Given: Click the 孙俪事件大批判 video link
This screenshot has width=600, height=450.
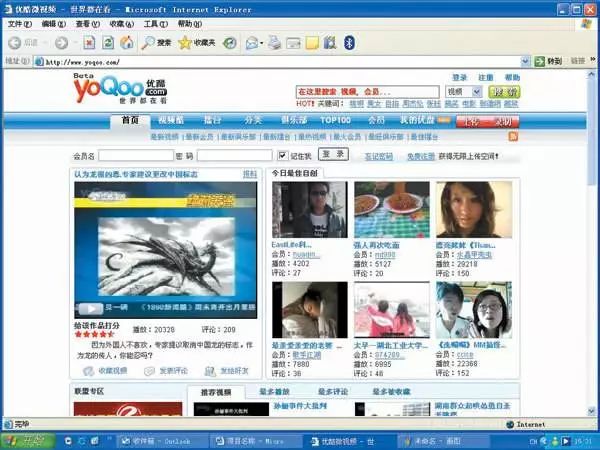Looking at the screenshot, I should pos(300,406).
